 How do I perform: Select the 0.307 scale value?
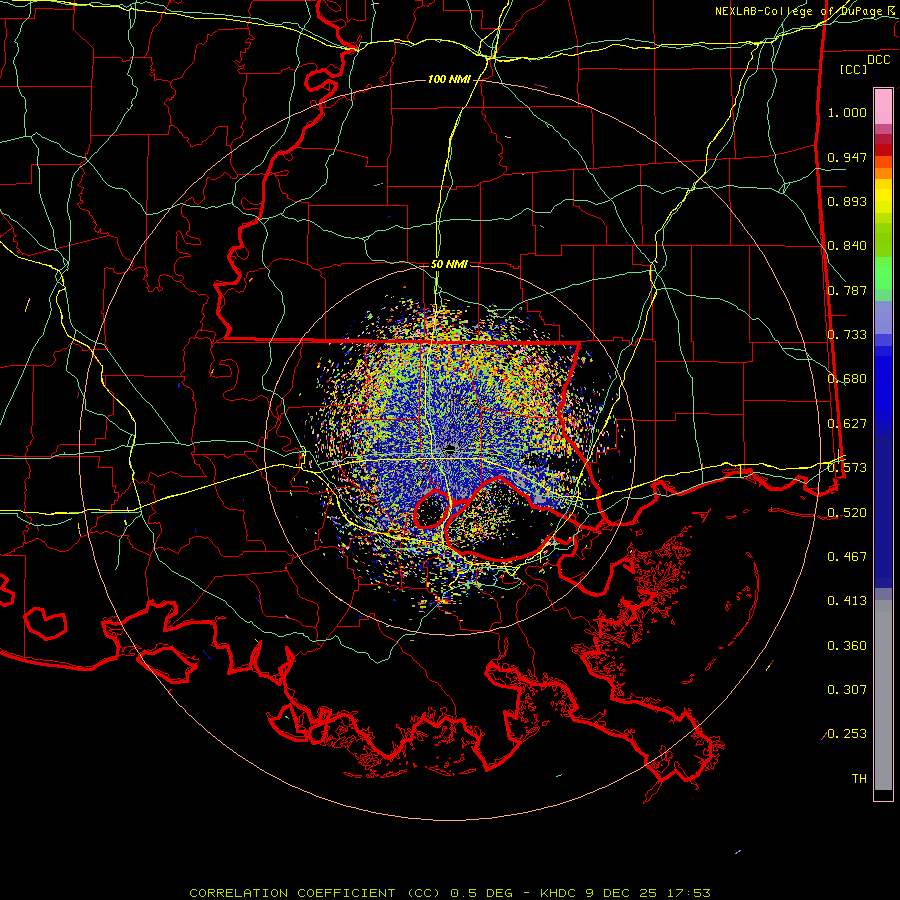(847, 690)
